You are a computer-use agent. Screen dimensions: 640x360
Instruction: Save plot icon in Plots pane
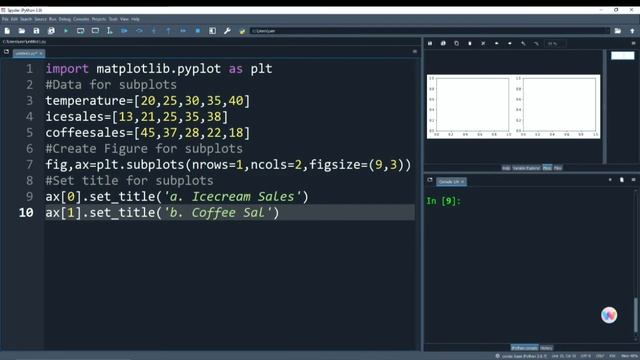pos(430,43)
